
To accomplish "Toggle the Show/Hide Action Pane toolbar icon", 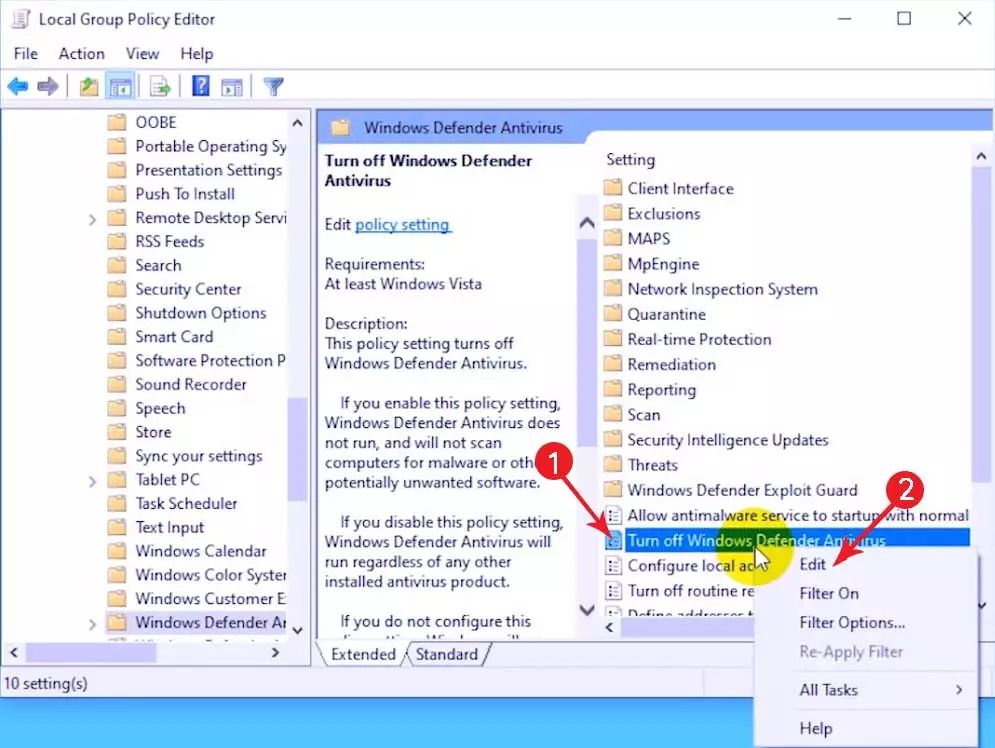I will [232, 86].
